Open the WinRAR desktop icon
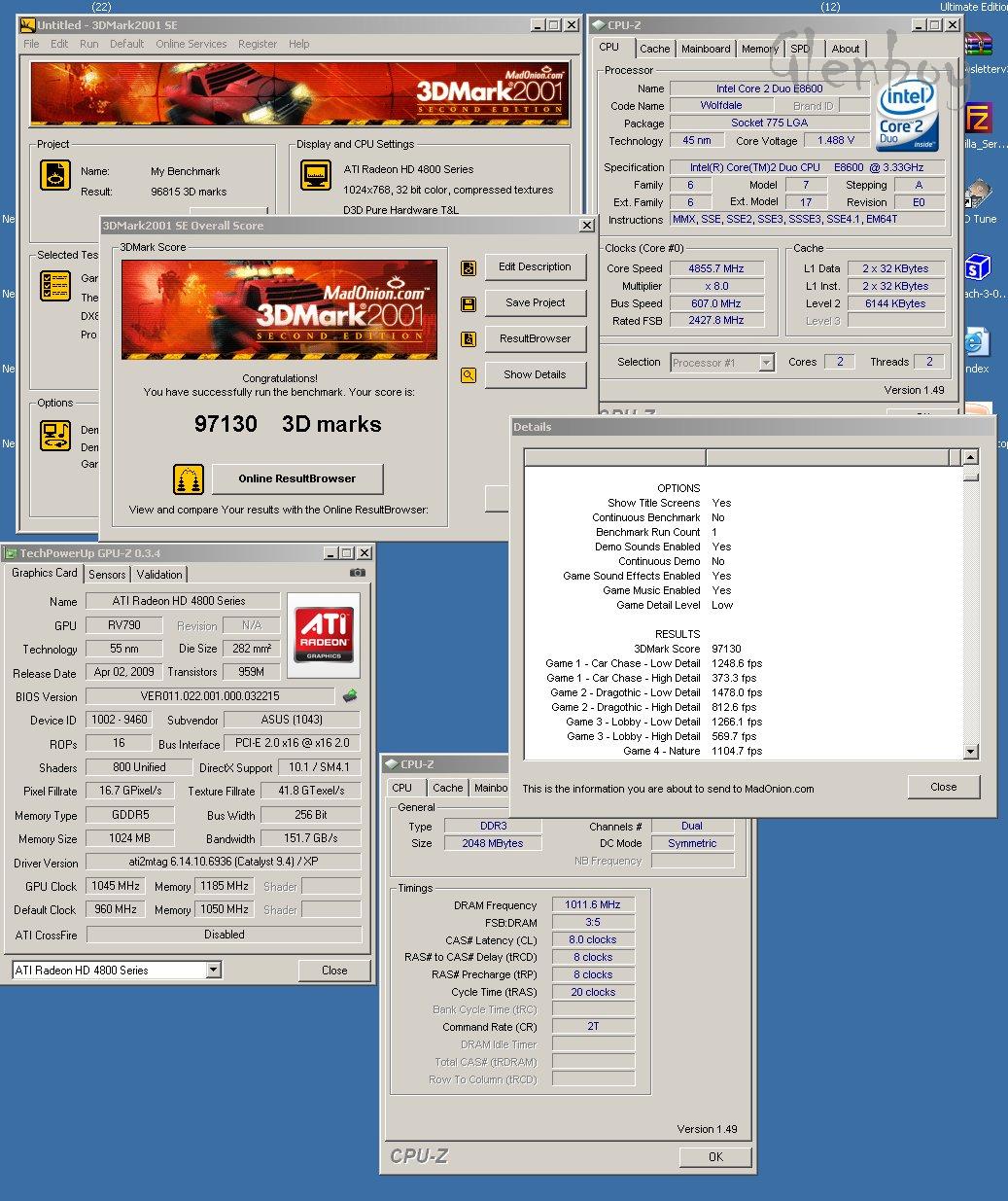The image size is (1008, 1201). coord(978,46)
